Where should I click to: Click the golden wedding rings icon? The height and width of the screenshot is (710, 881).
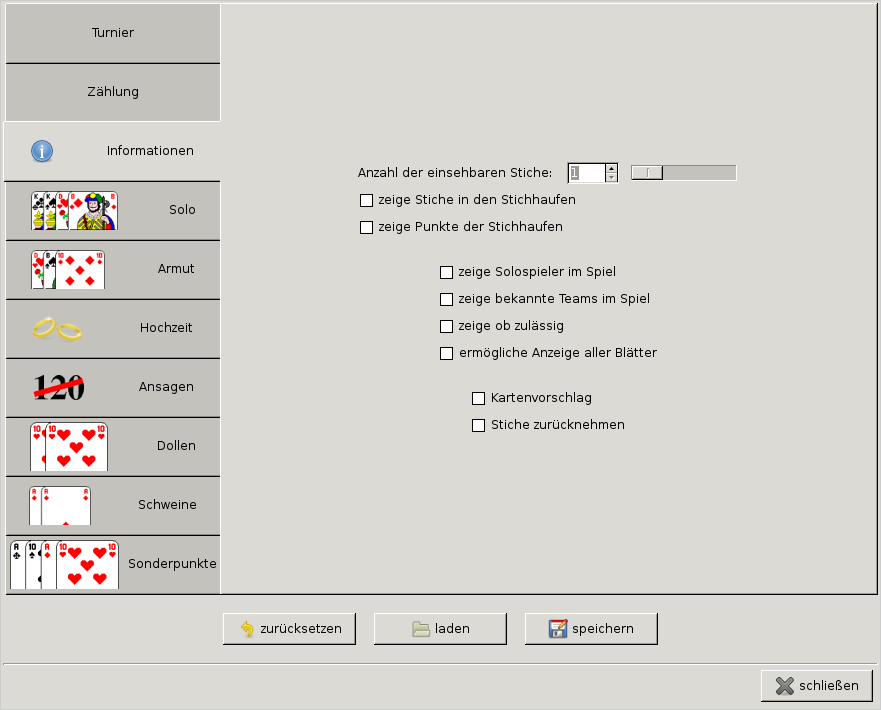click(56, 328)
